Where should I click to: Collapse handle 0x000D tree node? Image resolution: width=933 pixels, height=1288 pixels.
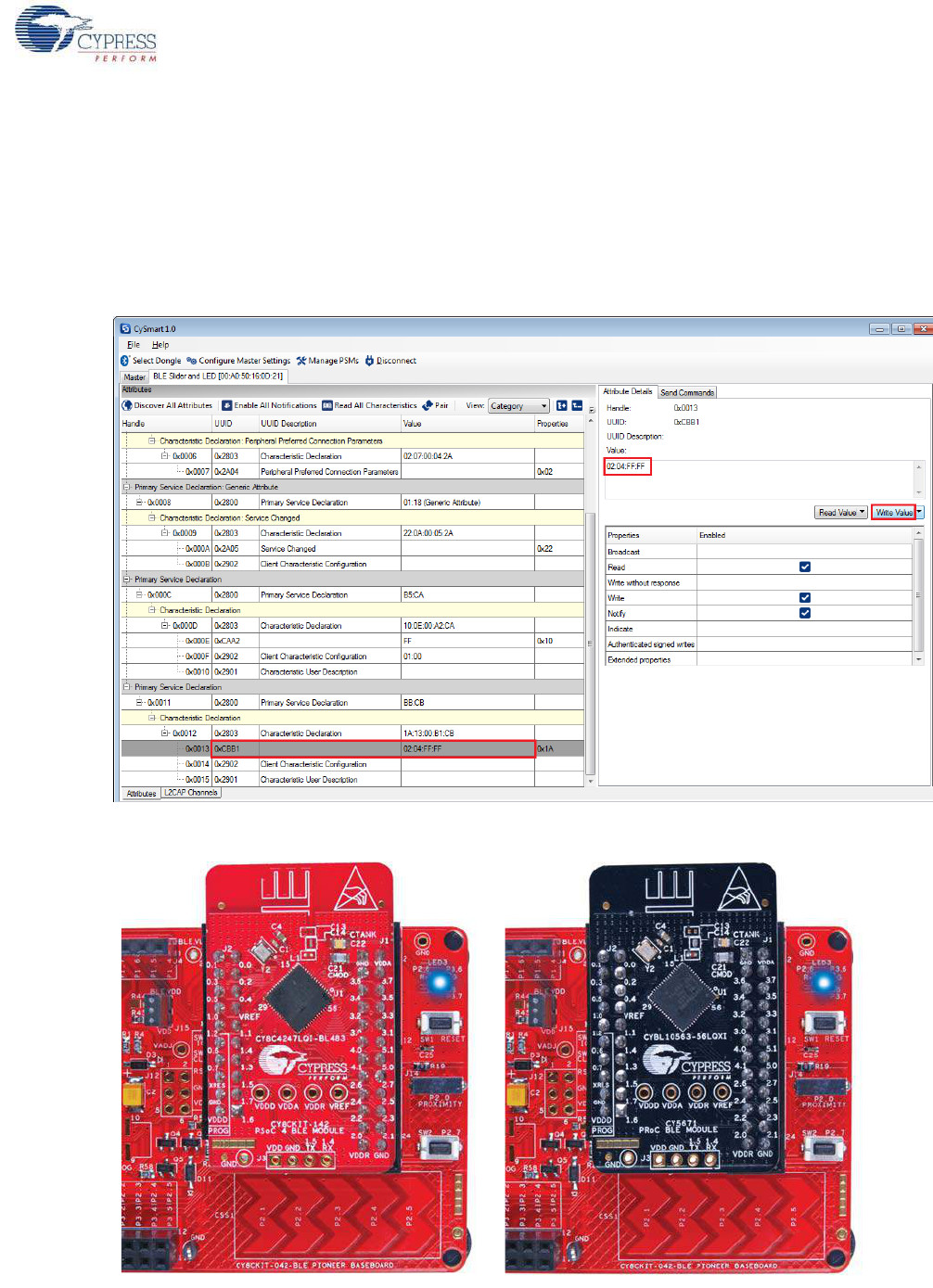(x=165, y=626)
